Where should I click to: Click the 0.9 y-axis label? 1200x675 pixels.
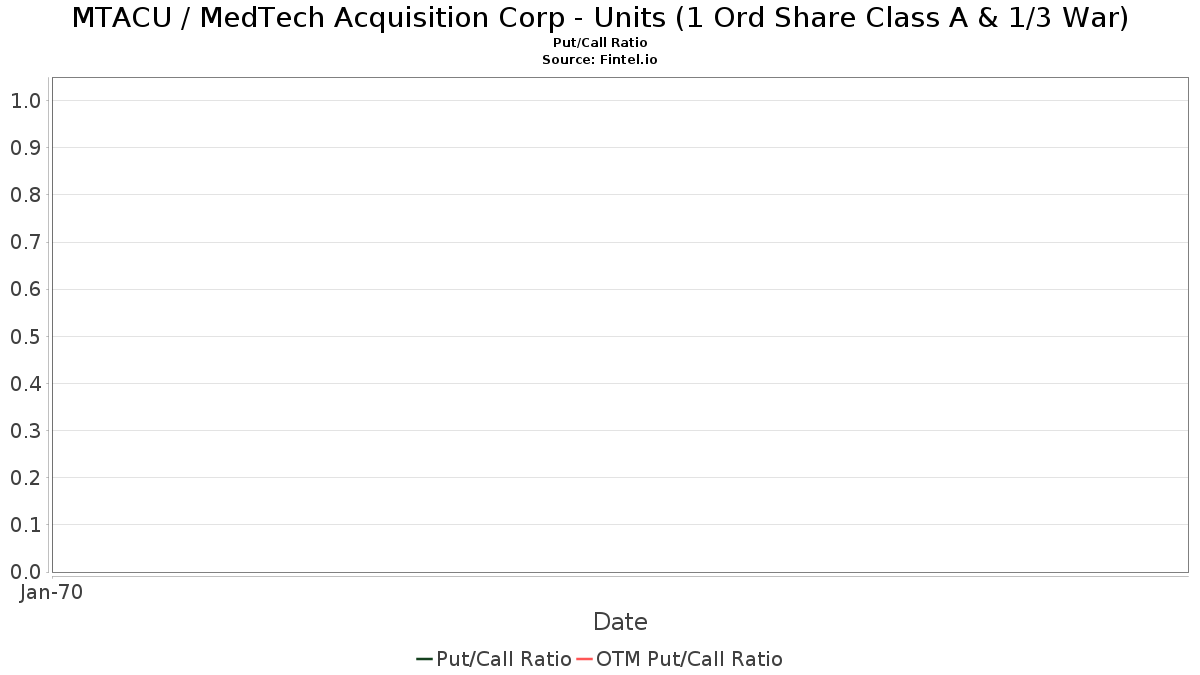pyautogui.click(x=25, y=147)
